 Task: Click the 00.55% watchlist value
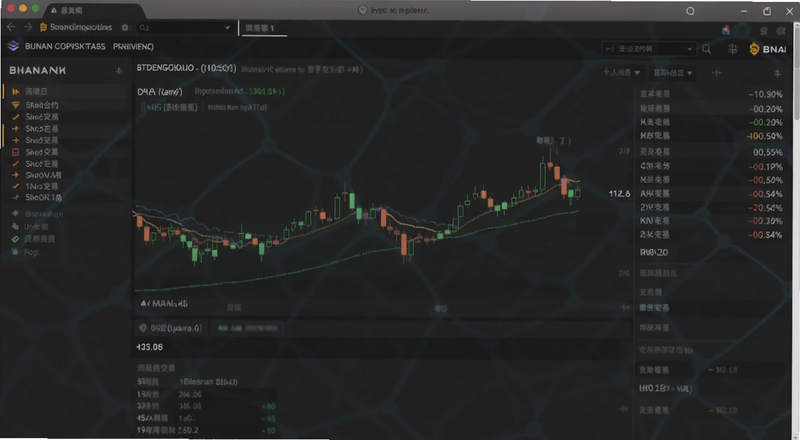(767, 152)
